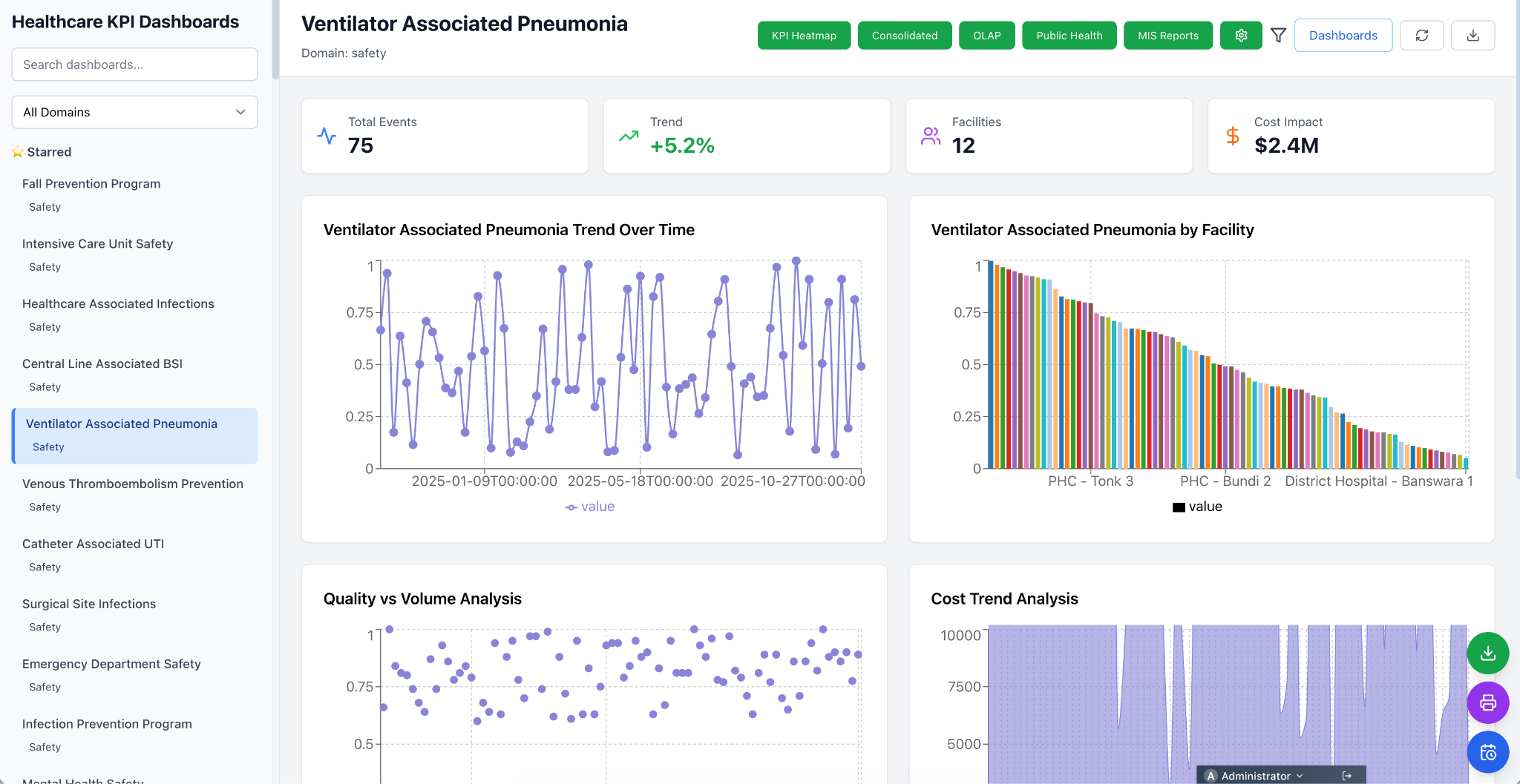Screen dimensions: 1520x784
Task: Click the logout icon beside Administrator
Action: [x=1347, y=776]
